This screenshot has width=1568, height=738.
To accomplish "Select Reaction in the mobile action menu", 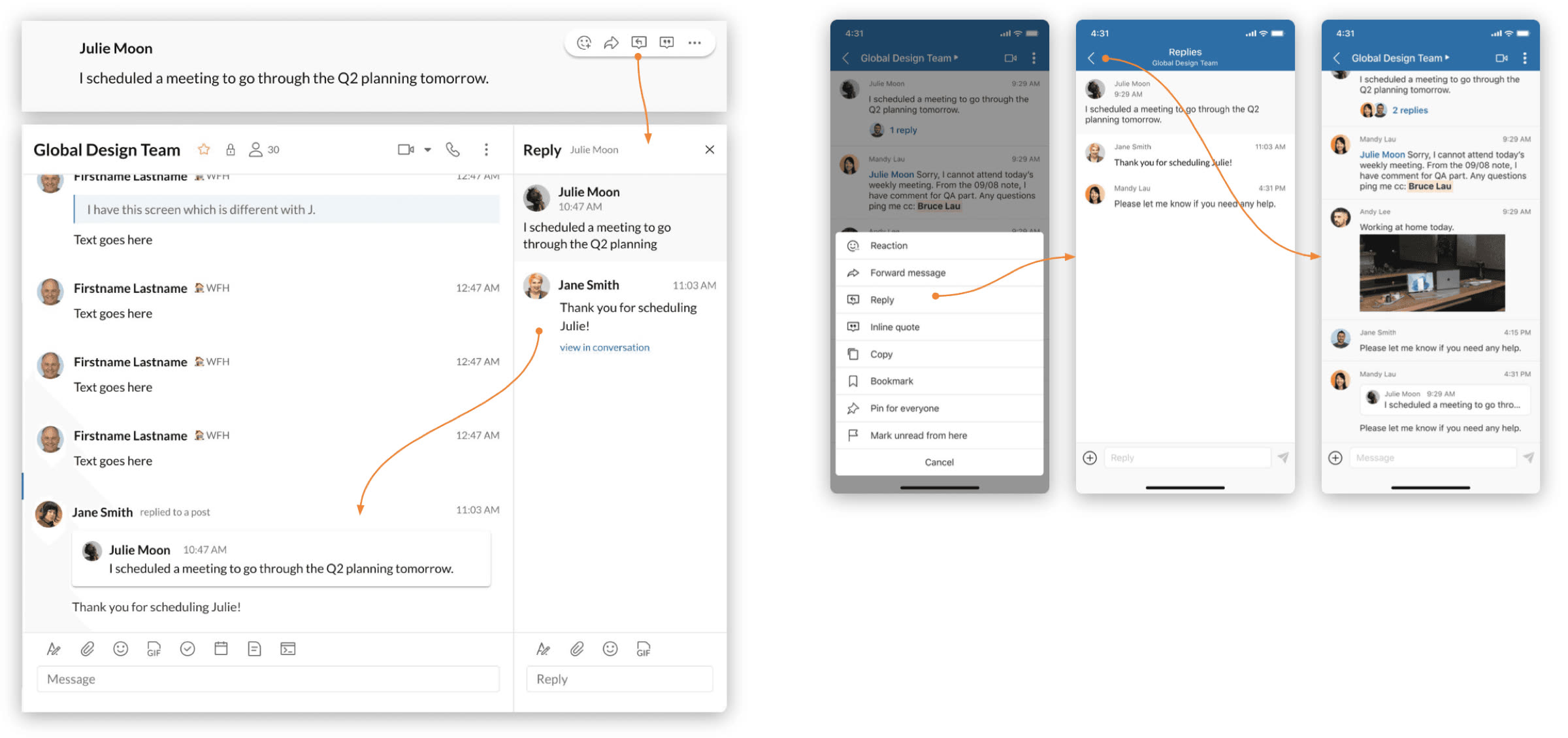I will point(939,246).
